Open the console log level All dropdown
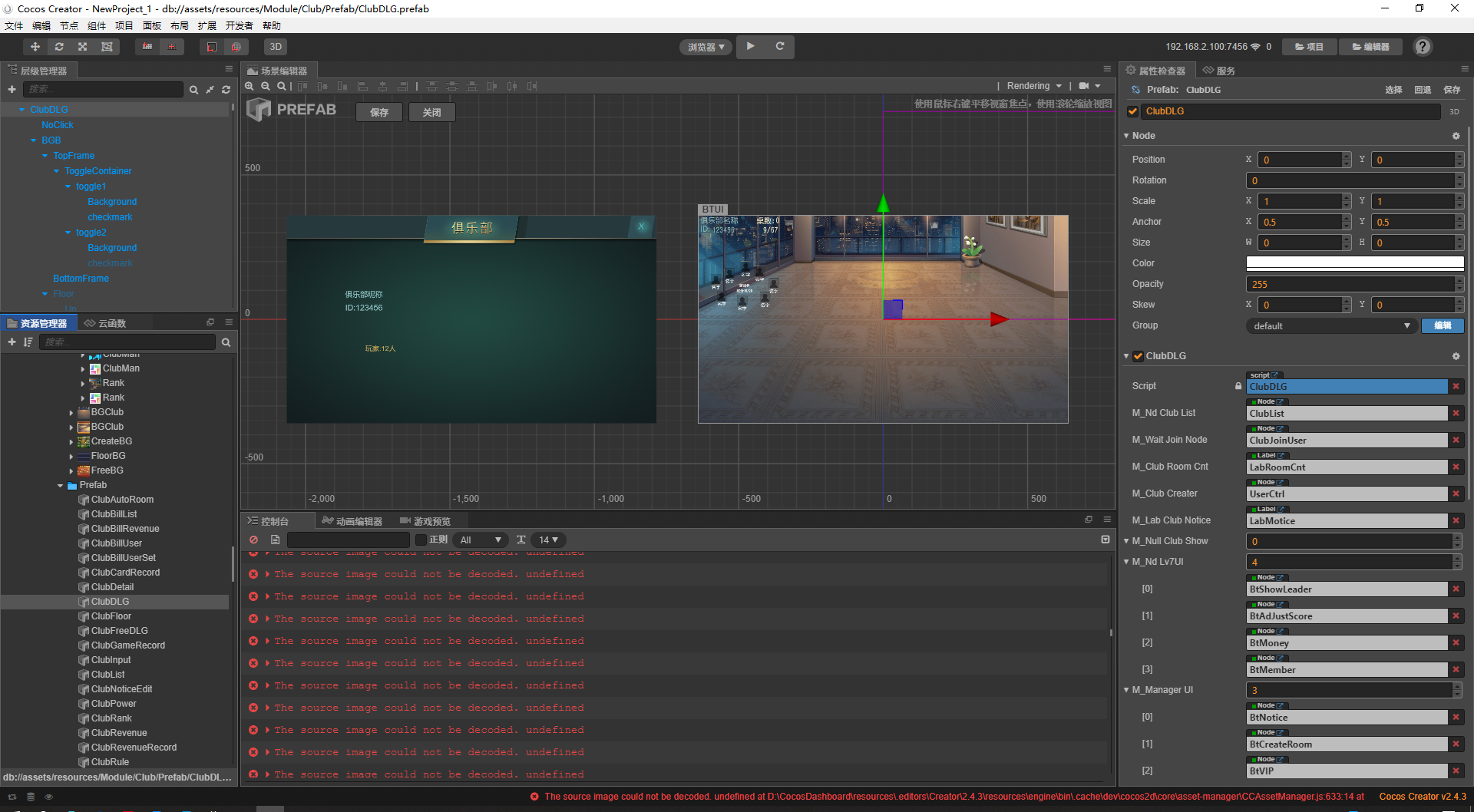The height and width of the screenshot is (812, 1474). [481, 540]
